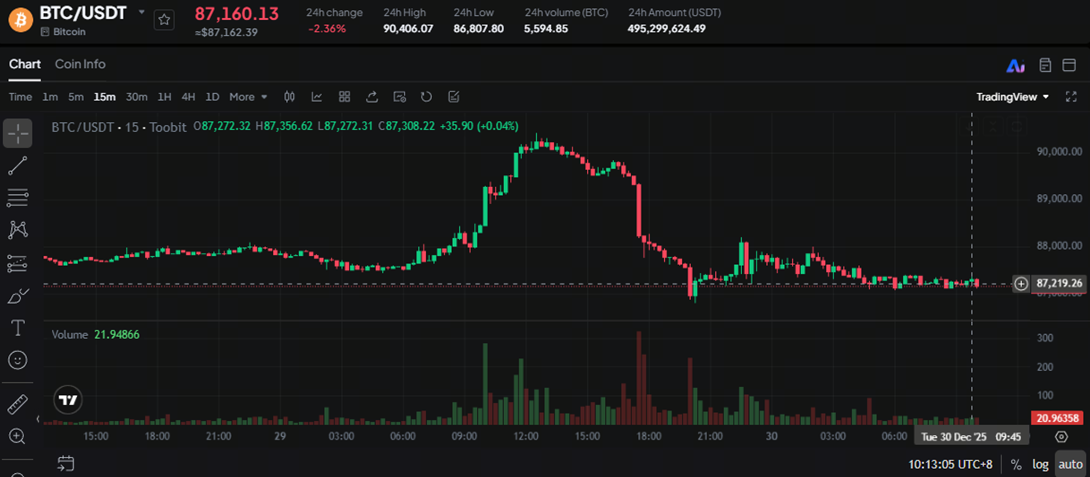
Task: Click the 90,000.00 price axis label
Action: coord(1059,151)
